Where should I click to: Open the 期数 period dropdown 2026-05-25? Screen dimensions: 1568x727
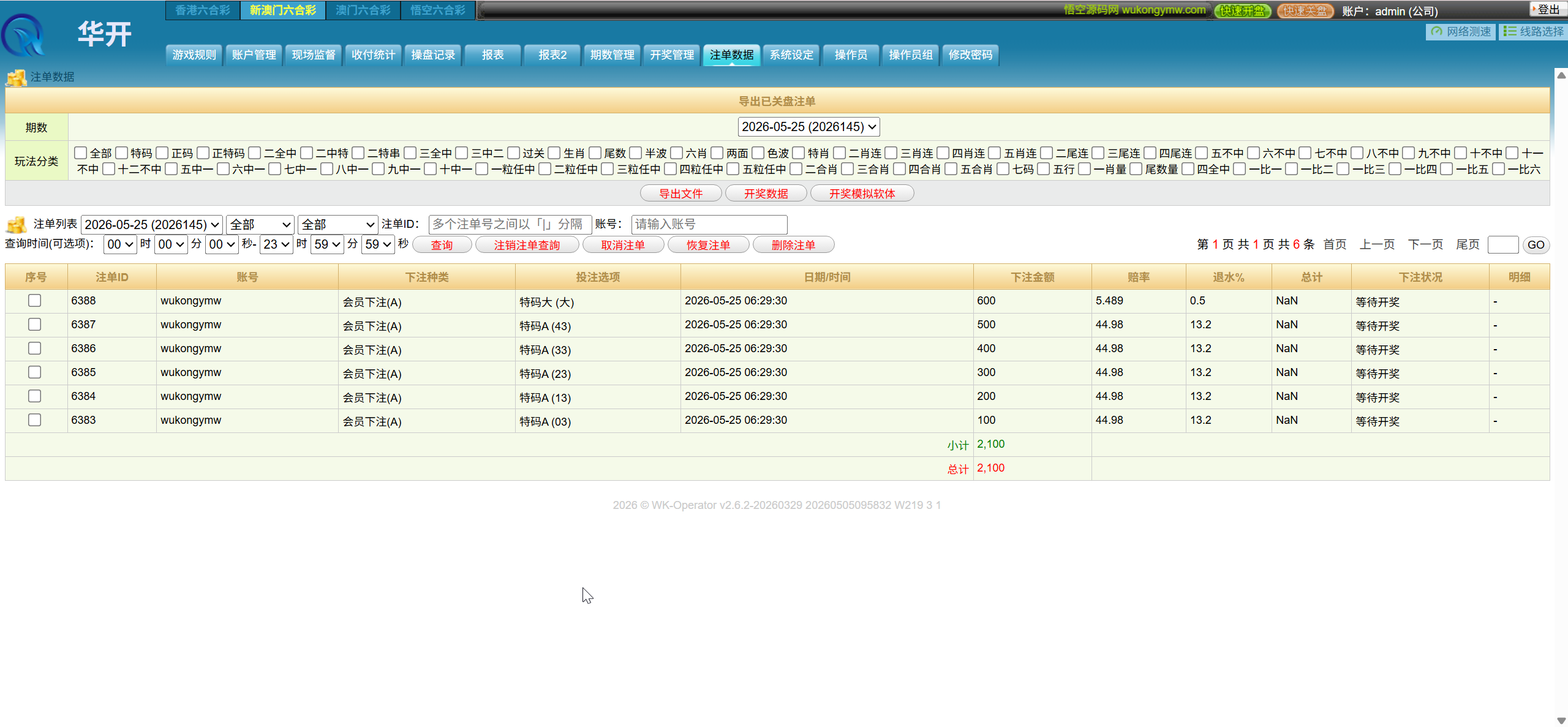click(809, 127)
